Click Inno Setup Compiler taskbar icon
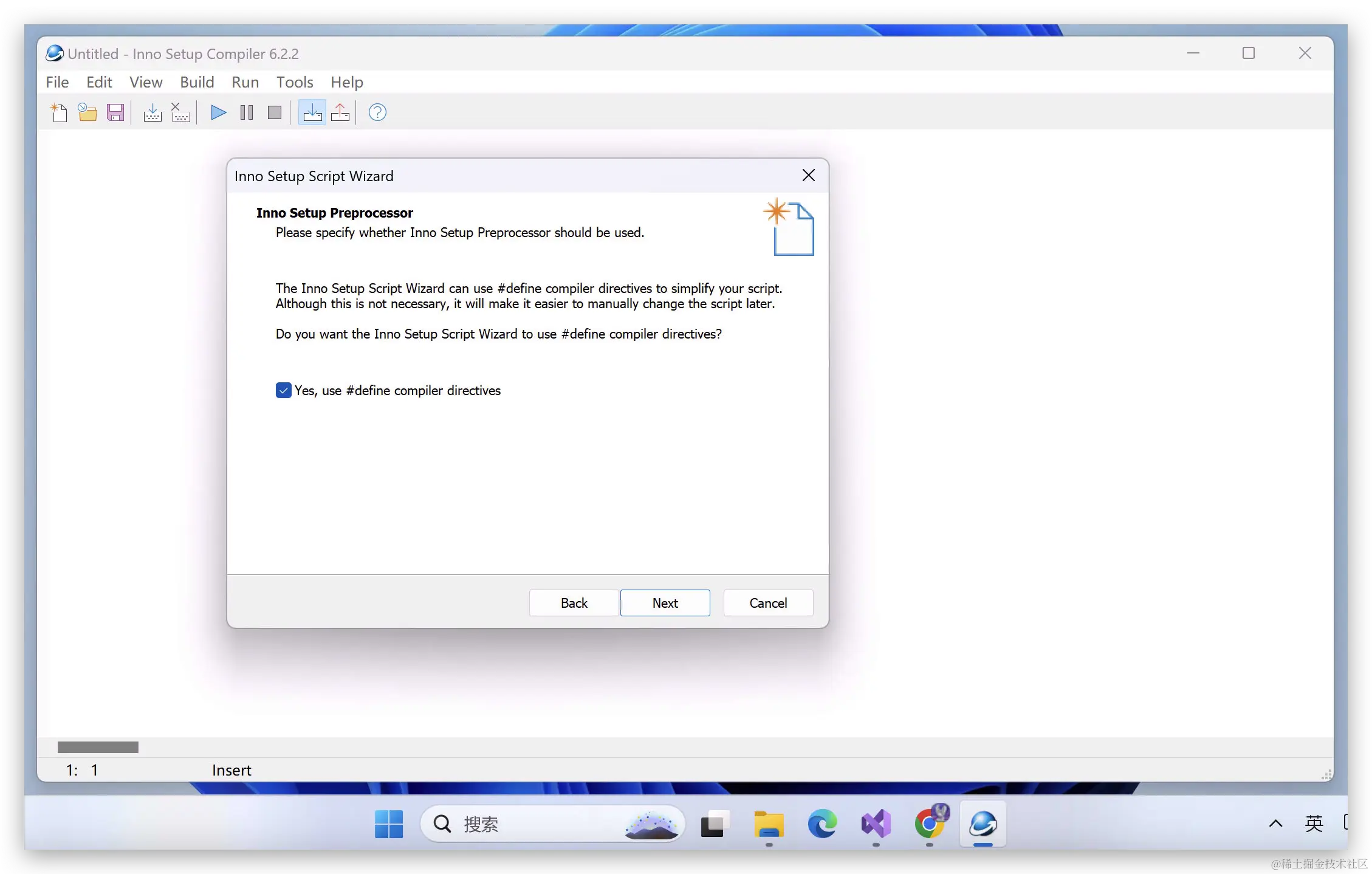1372x874 pixels. [x=983, y=824]
